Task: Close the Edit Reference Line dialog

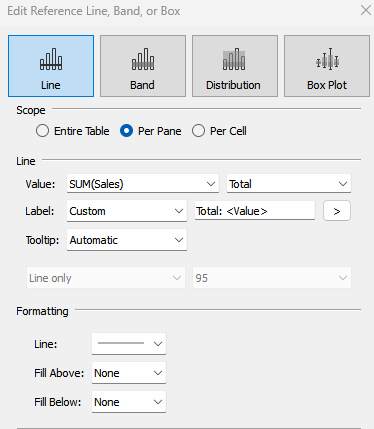Action: click(x=366, y=10)
